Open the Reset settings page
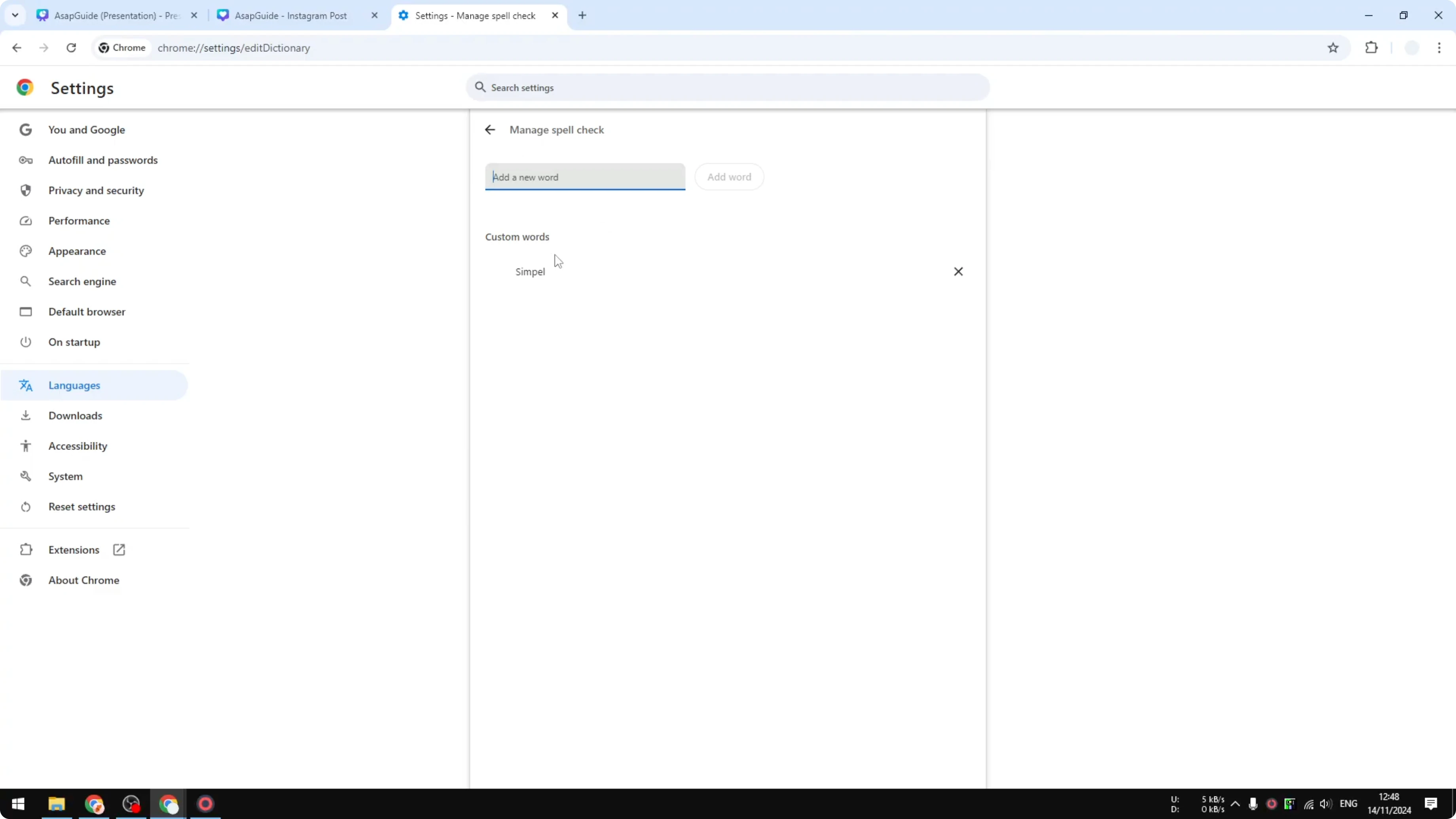The image size is (1456, 819). [x=82, y=506]
